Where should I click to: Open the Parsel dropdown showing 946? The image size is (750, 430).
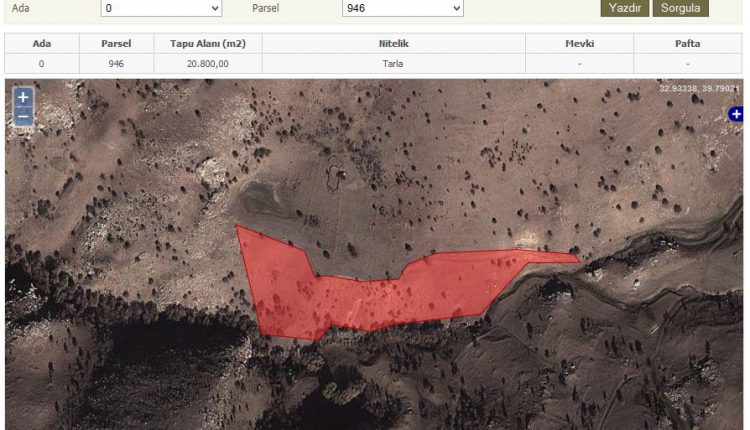point(403,8)
